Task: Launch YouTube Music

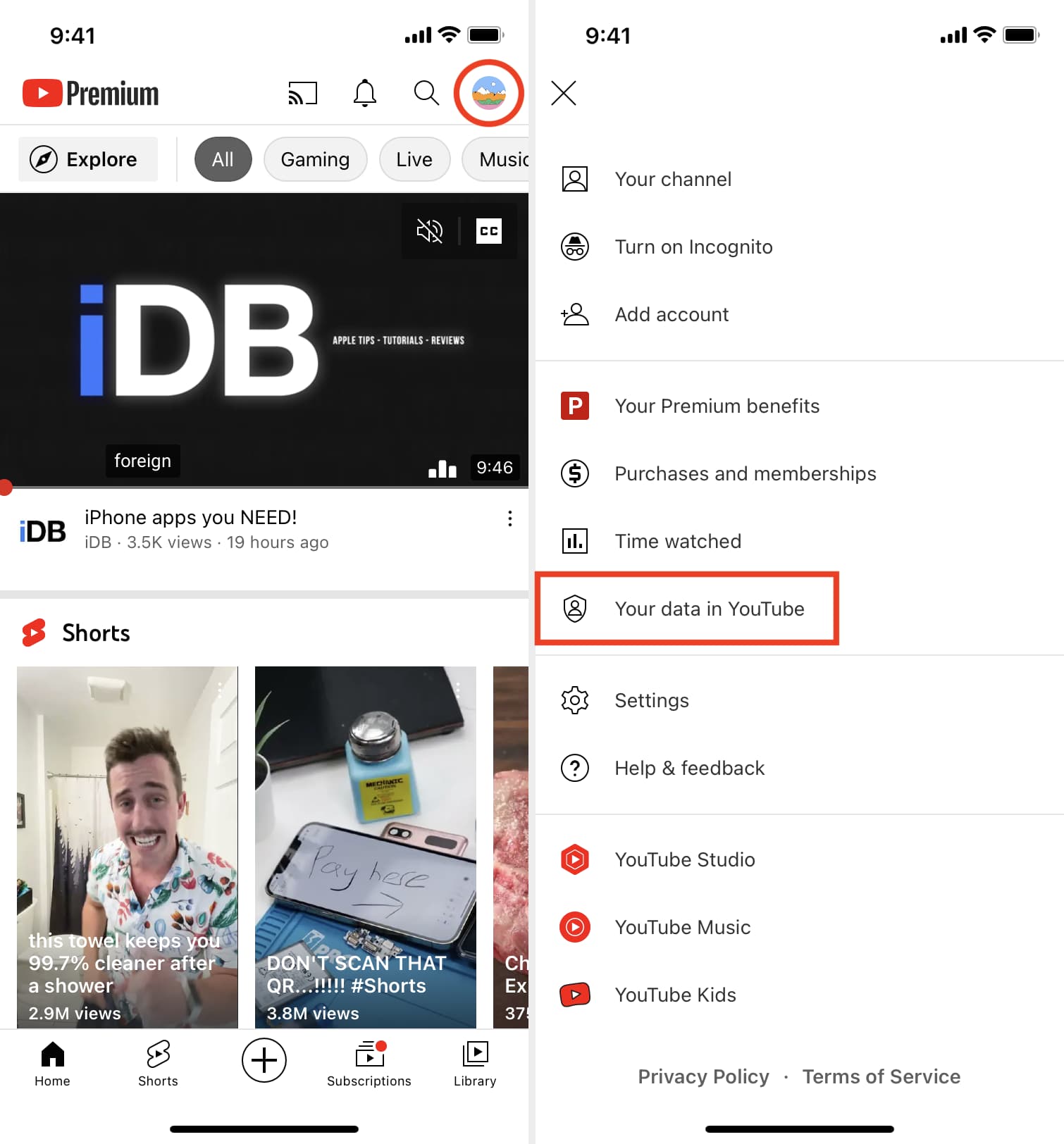Action: (800, 927)
